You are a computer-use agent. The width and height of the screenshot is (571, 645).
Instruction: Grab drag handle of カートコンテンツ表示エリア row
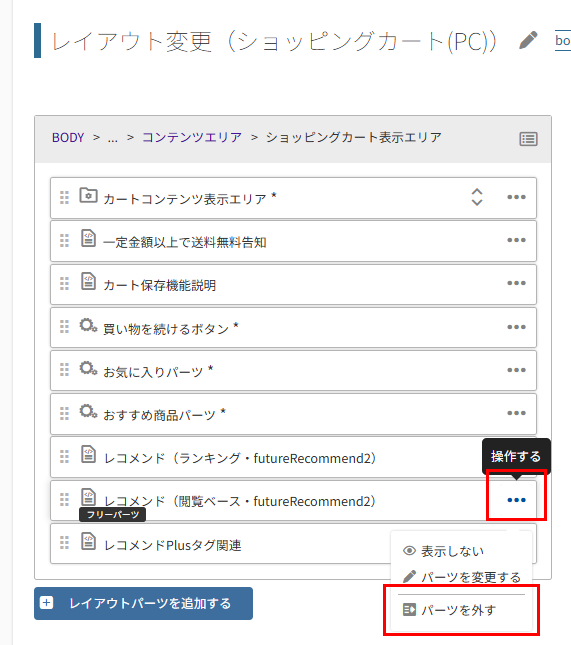coord(65,197)
